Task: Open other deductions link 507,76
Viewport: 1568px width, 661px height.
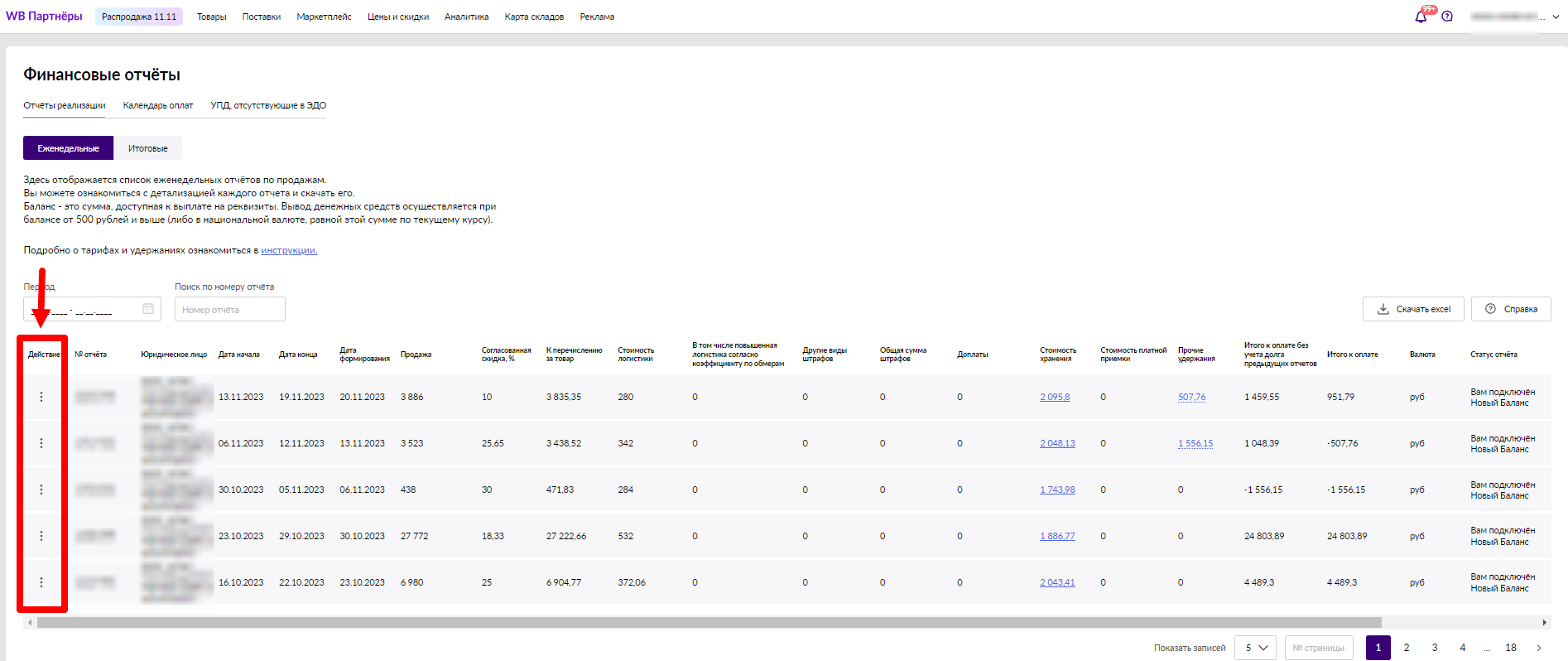Action: coord(1191,397)
